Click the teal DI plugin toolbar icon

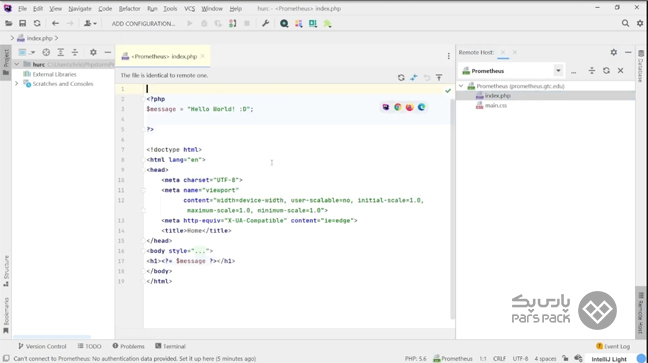[x=313, y=24]
